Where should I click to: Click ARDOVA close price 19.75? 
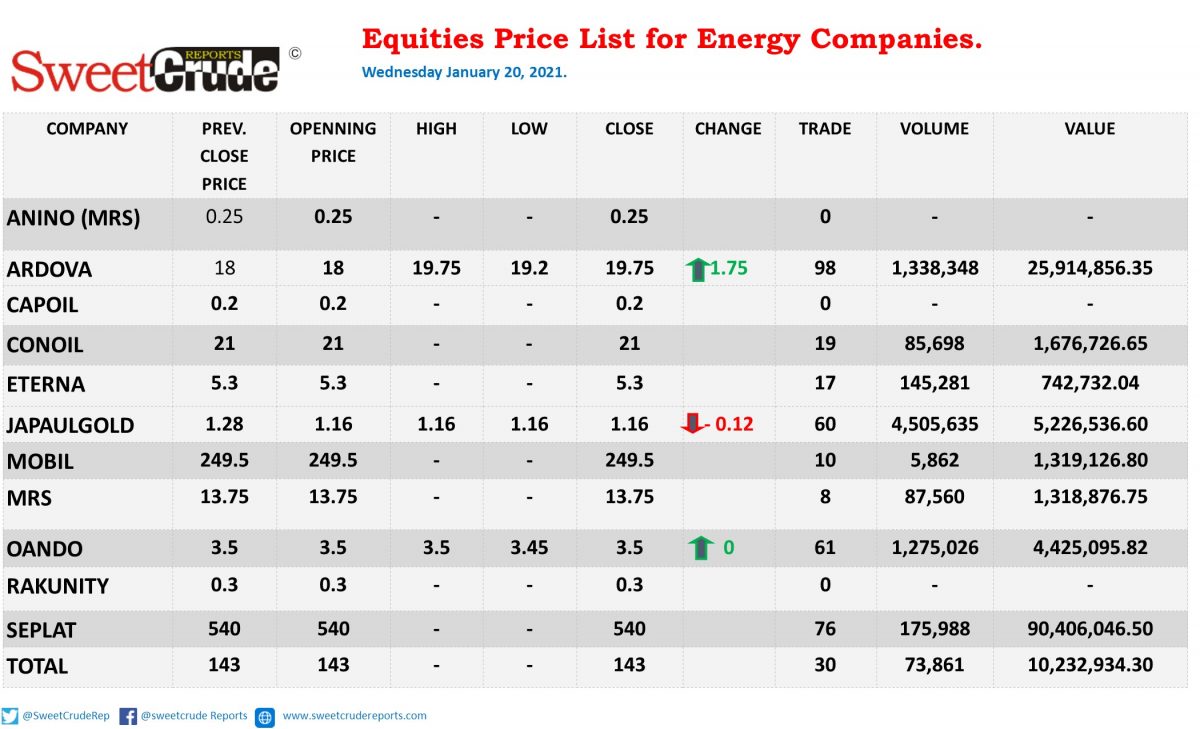point(629,268)
